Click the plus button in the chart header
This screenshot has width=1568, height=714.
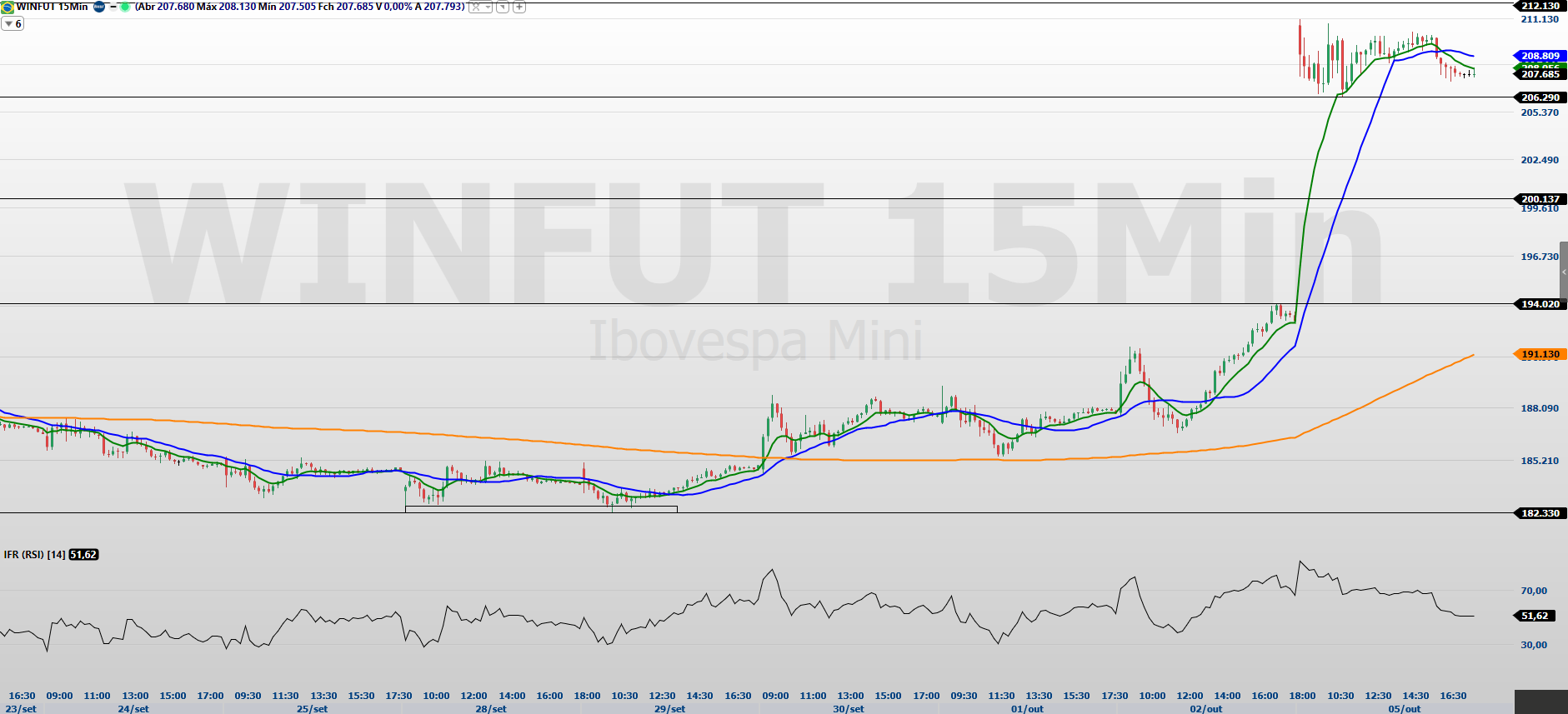coord(519,7)
